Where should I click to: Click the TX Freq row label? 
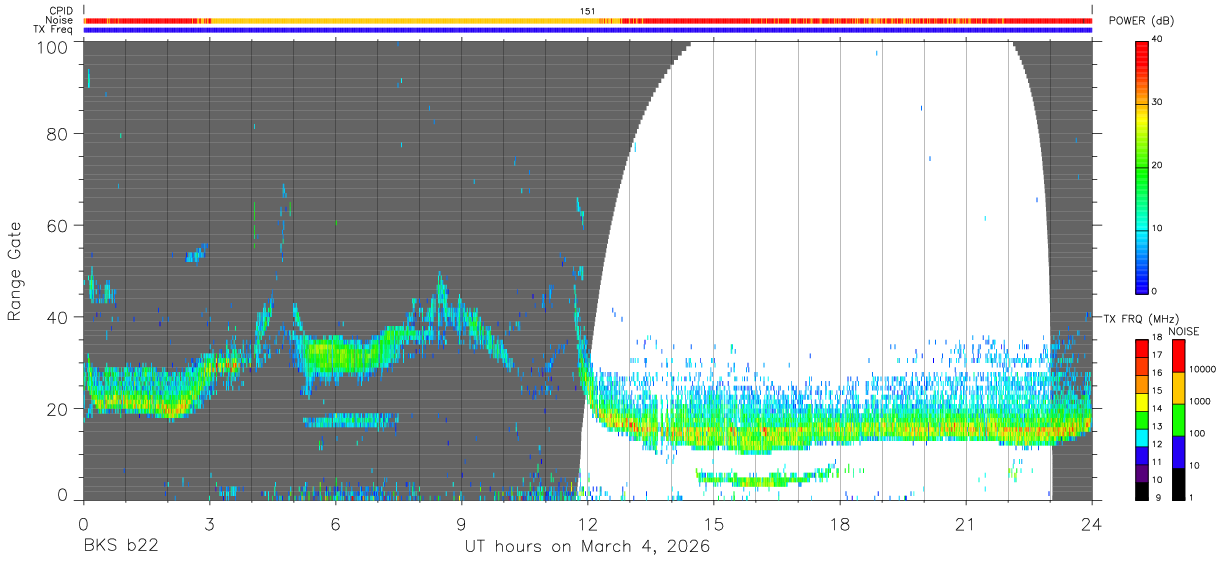tap(53, 30)
